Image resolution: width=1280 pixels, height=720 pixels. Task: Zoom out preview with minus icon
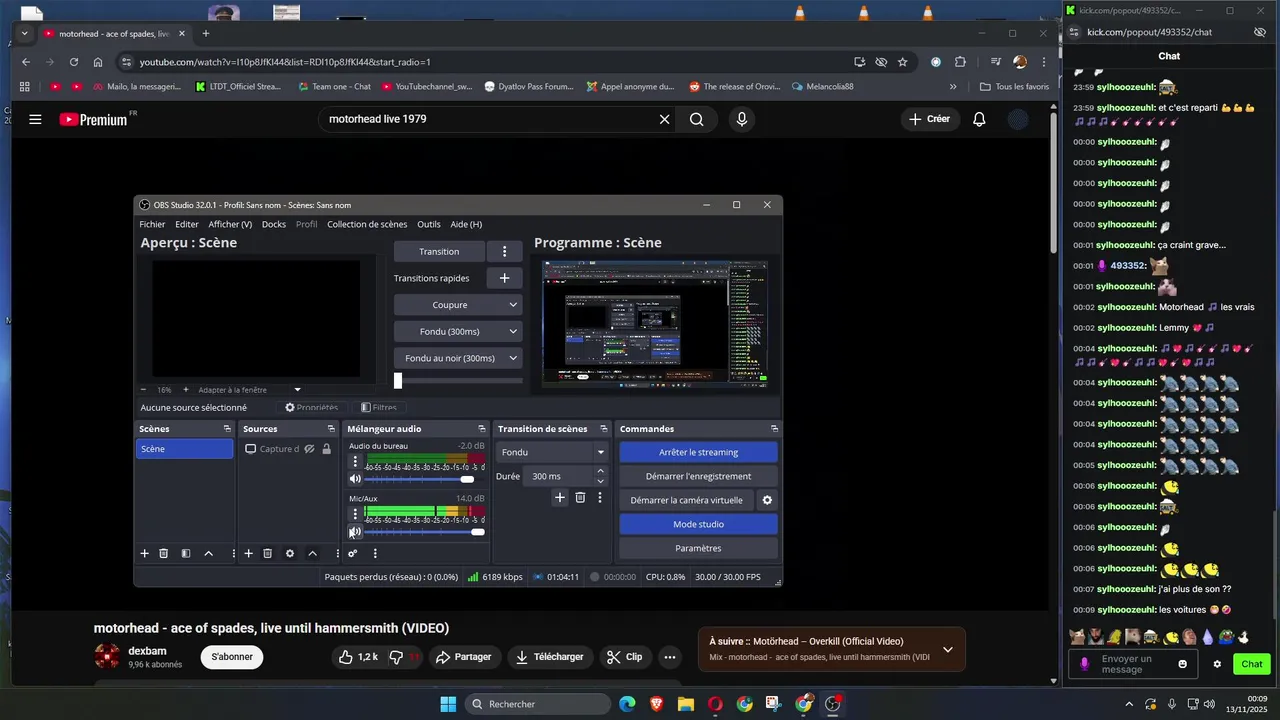[143, 389]
